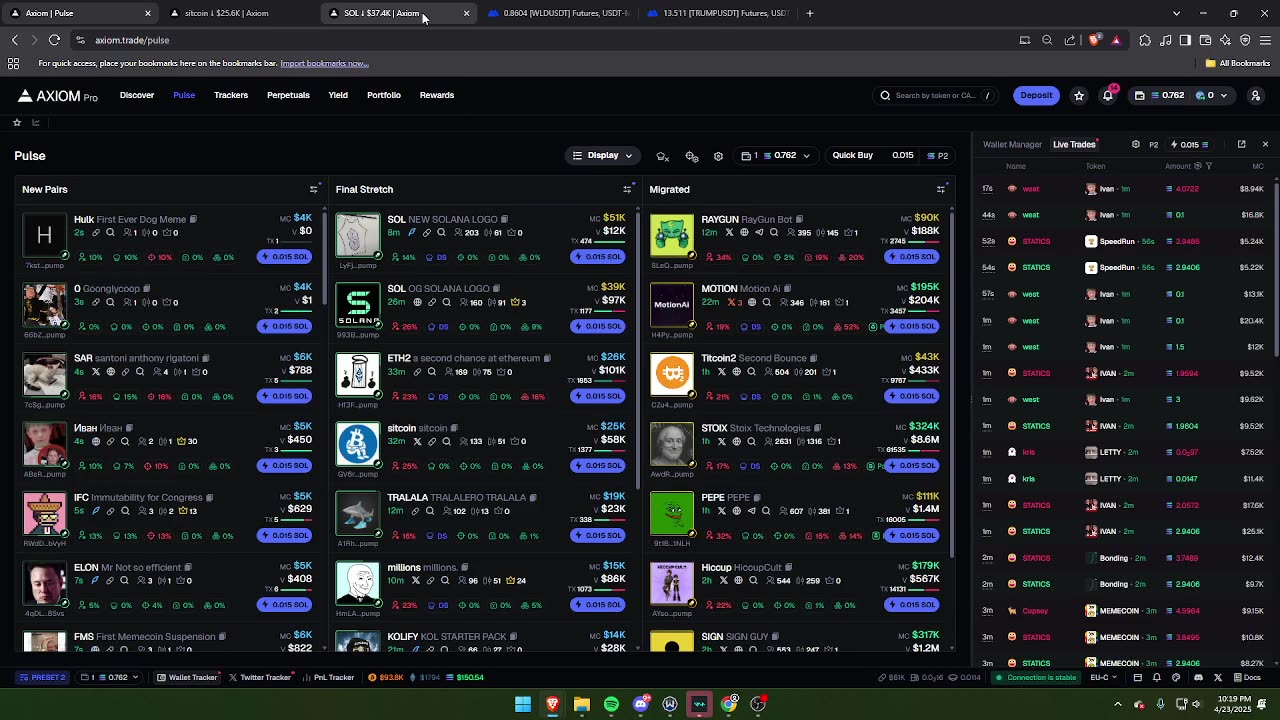The height and width of the screenshot is (720, 1280).
Task: Click the Amount column filter funnel icon
Action: pos(1209,166)
